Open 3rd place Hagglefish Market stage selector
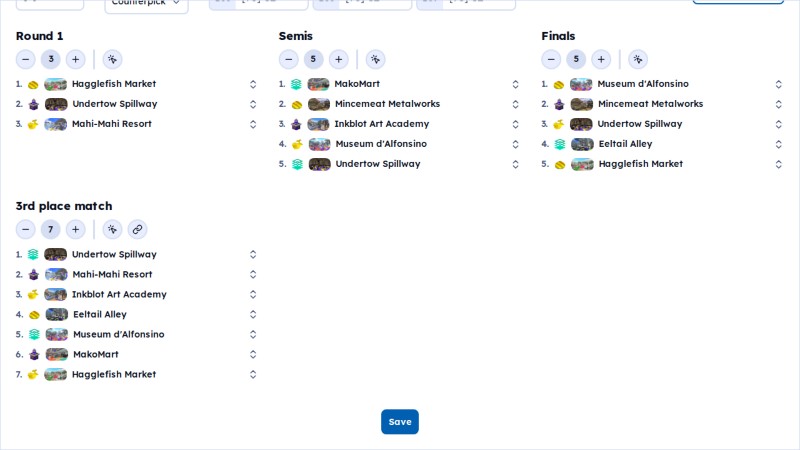 (253, 374)
